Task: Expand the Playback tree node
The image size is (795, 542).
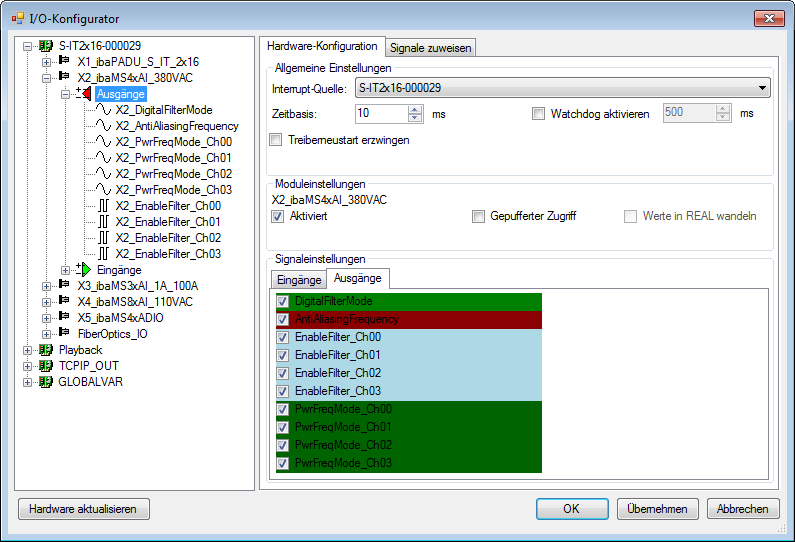Action: [27, 350]
